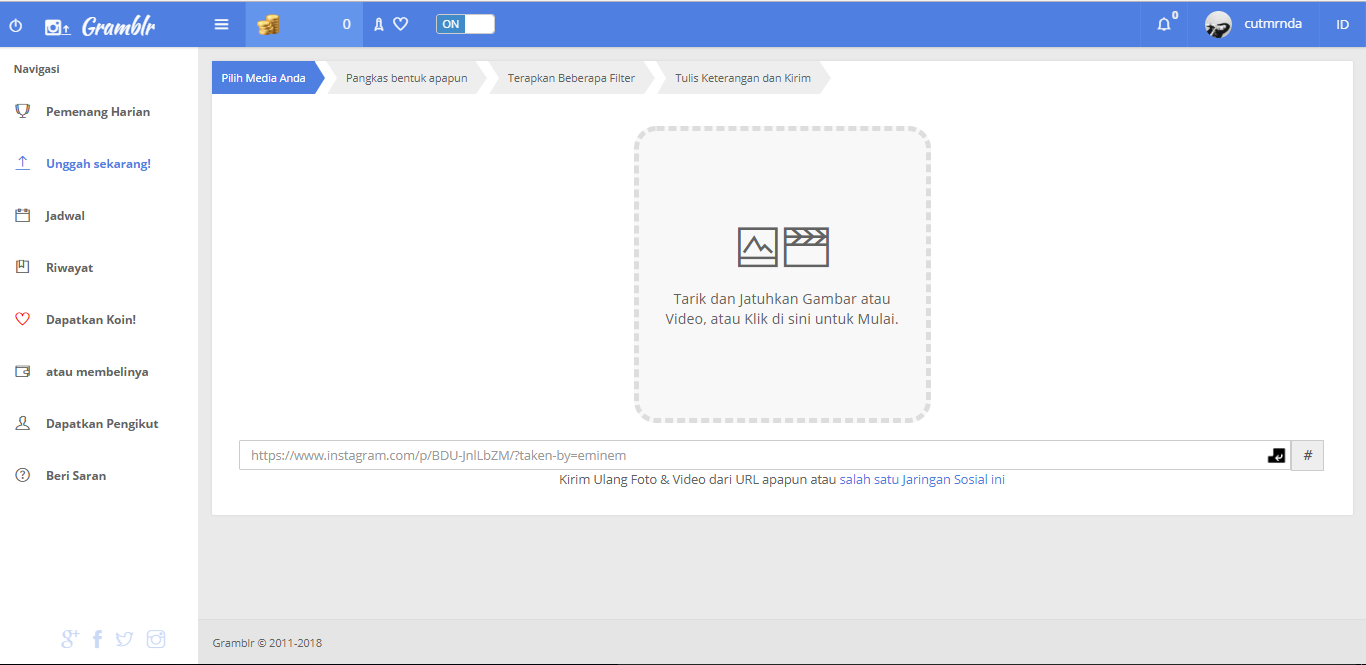Select the Tulis Keterangan dan Kirim step
The height and width of the screenshot is (665, 1366).
coord(743,78)
